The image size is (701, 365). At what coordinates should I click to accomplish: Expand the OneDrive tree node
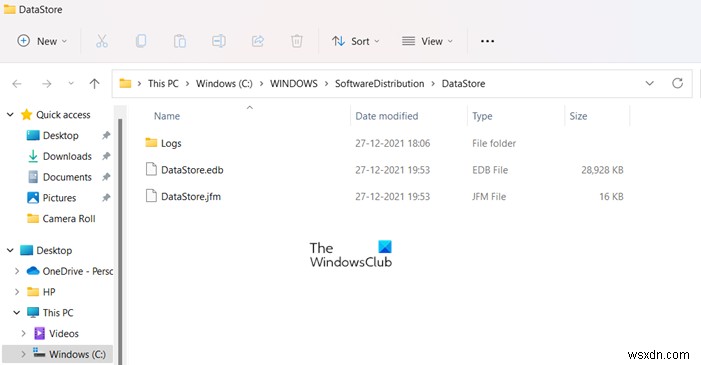click(x=17, y=271)
